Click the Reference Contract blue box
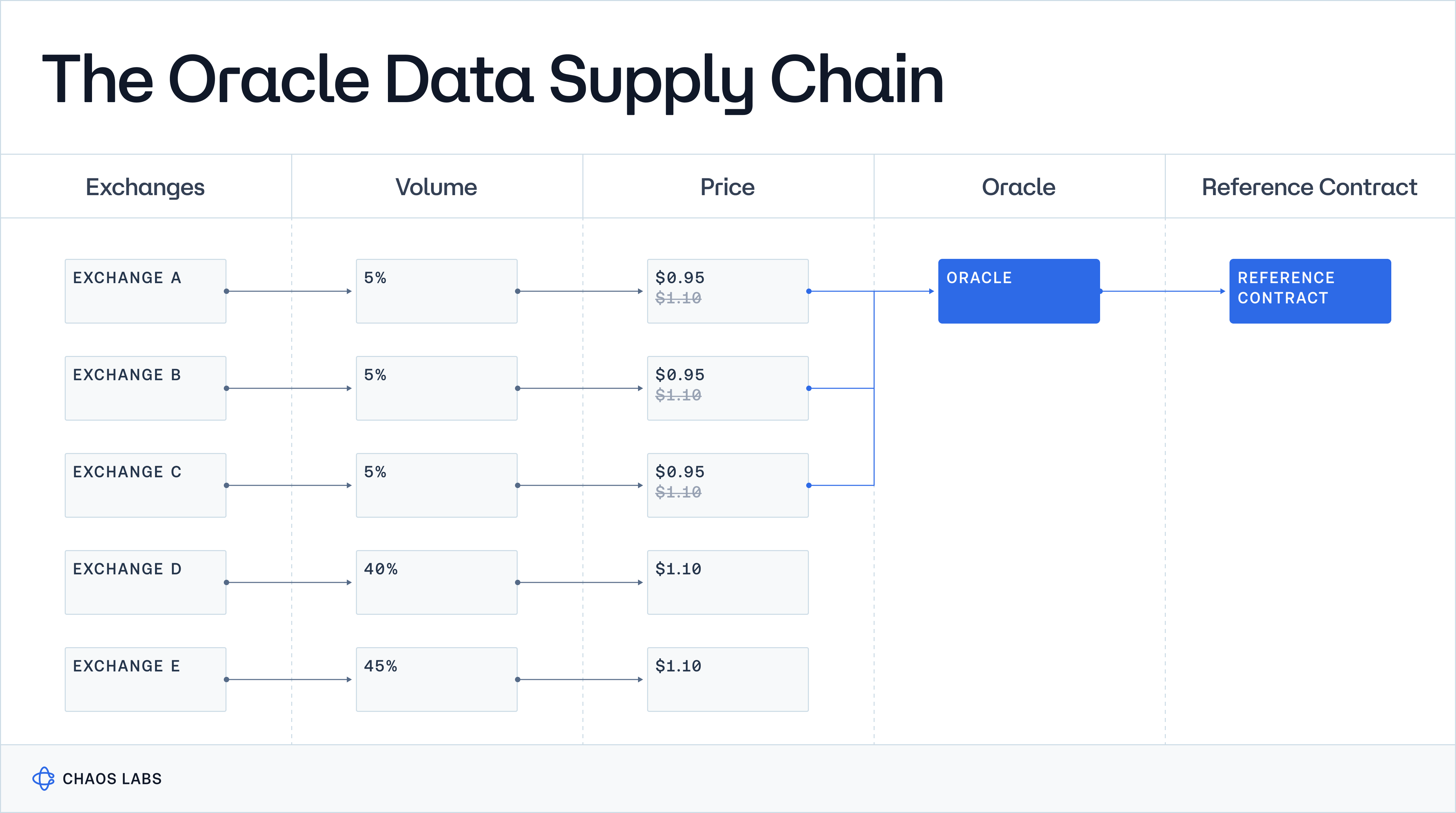This screenshot has height=813, width=1456. point(1310,291)
